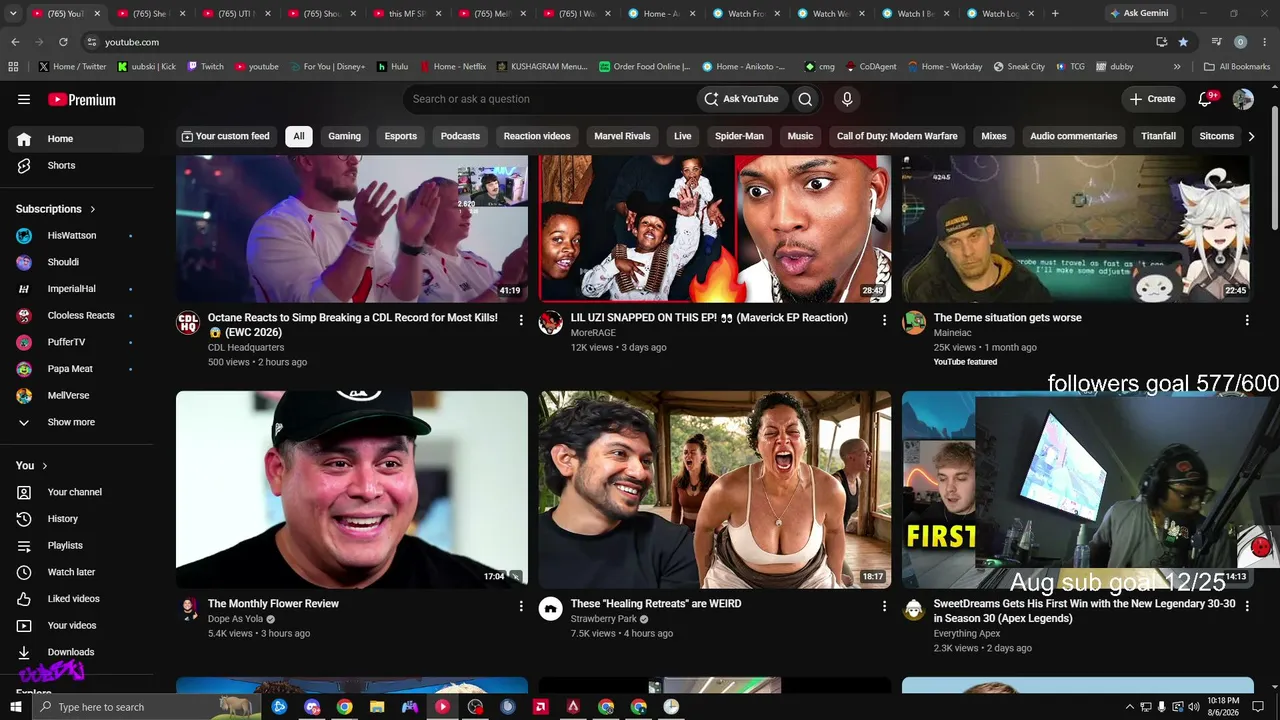The height and width of the screenshot is (720, 1280).
Task: Open the taskbar volume control
Action: click(x=1193, y=707)
